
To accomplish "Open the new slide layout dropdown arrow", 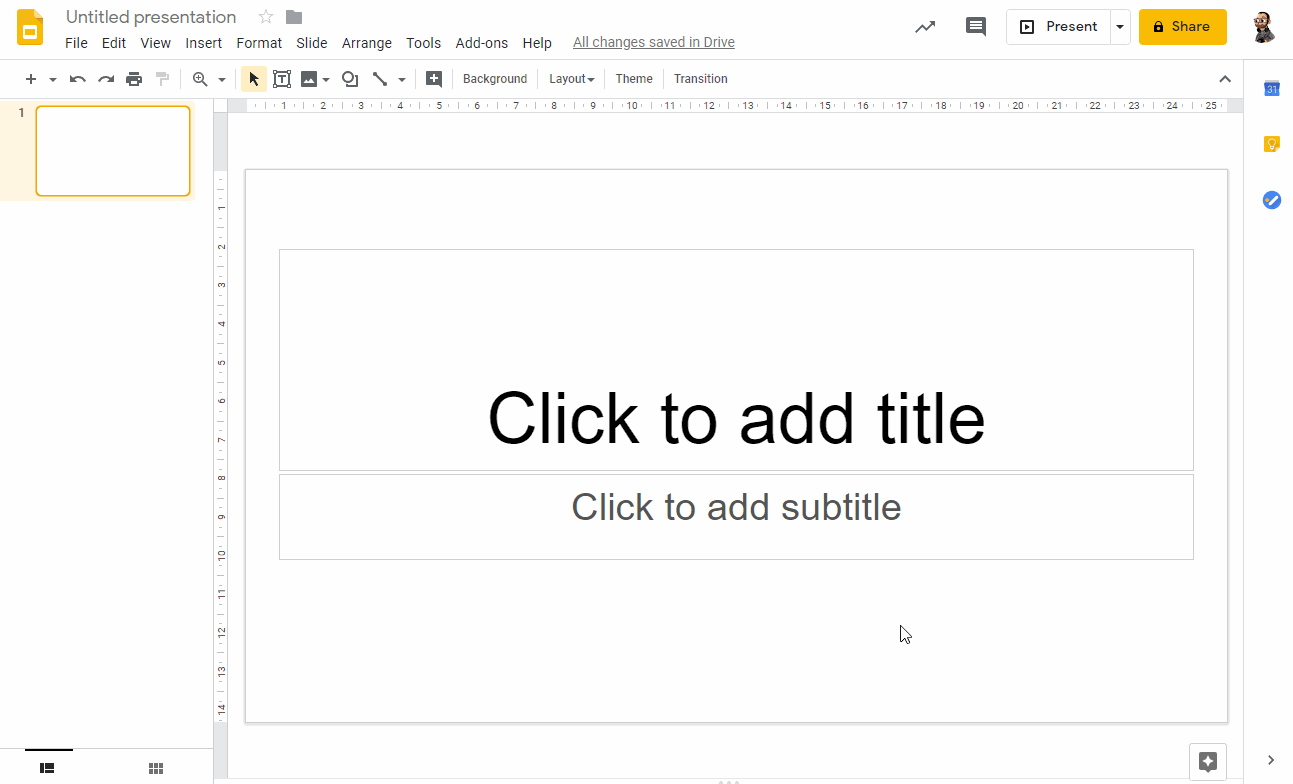I will [x=53, y=79].
